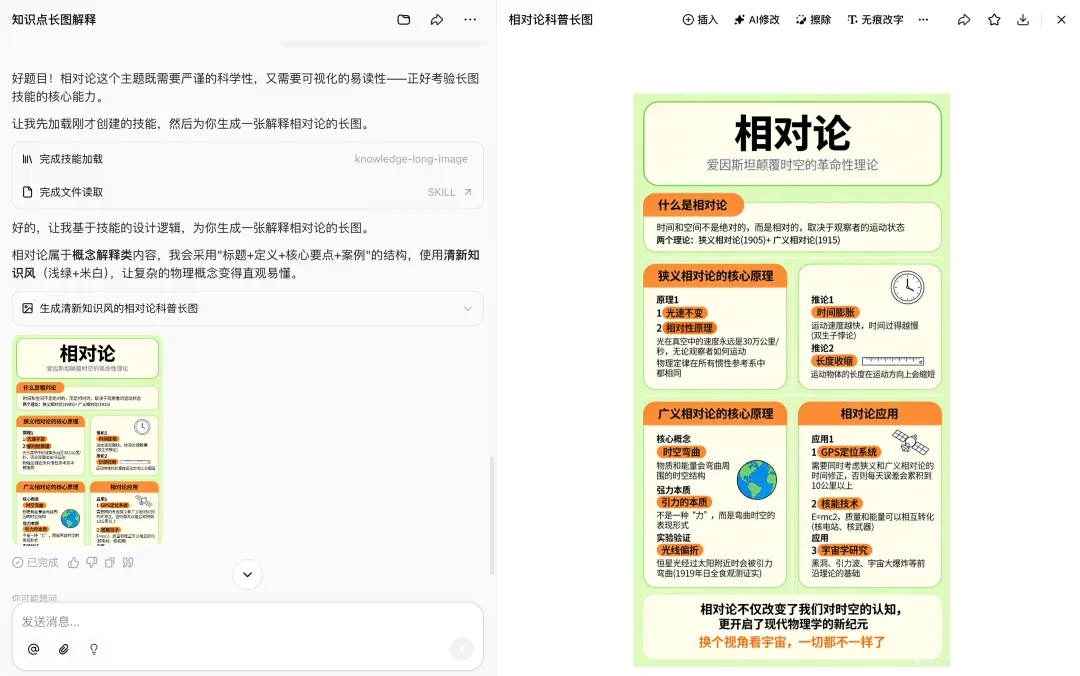The height and width of the screenshot is (676, 1080).
Task: Open more tools menu after 无痕改字
Action: [923, 20]
